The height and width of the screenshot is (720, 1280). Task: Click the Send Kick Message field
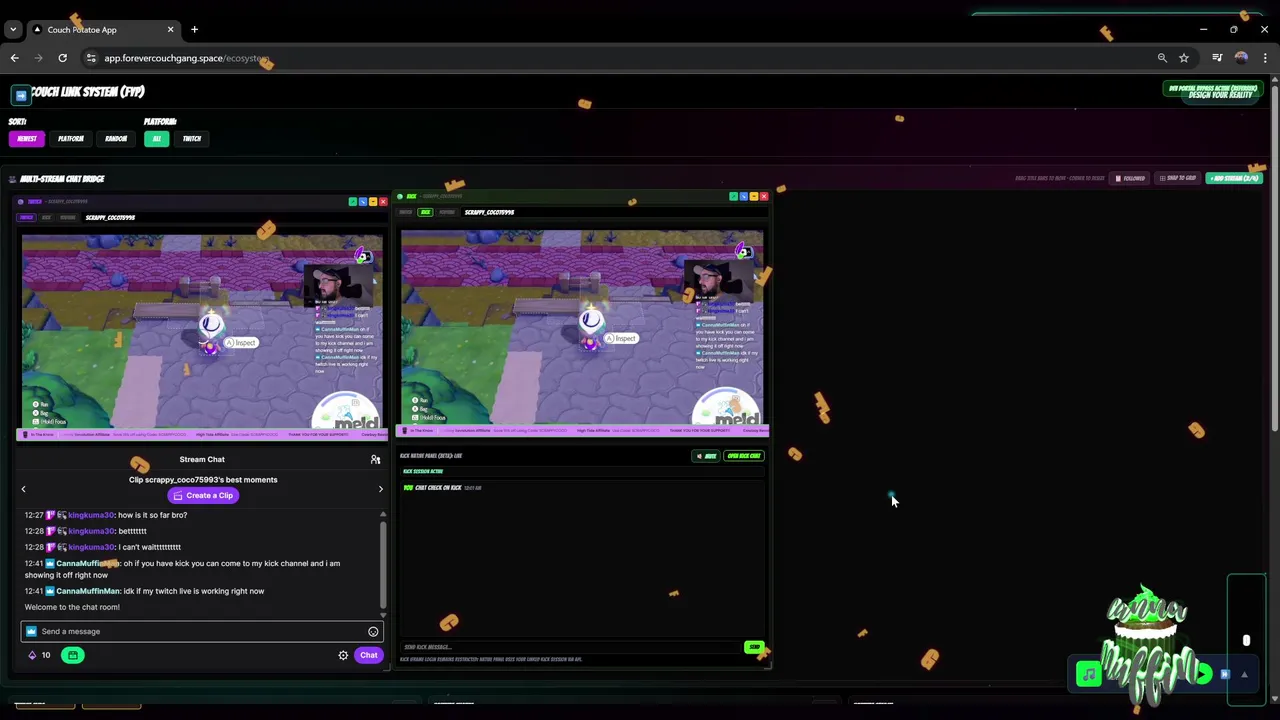pyautogui.click(x=570, y=647)
